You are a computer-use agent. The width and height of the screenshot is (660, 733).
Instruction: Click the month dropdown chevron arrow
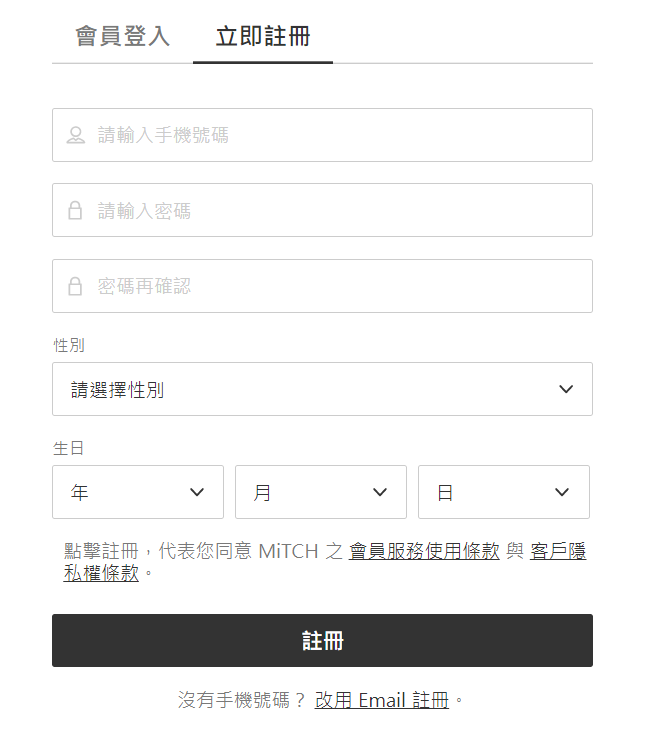coord(380,492)
